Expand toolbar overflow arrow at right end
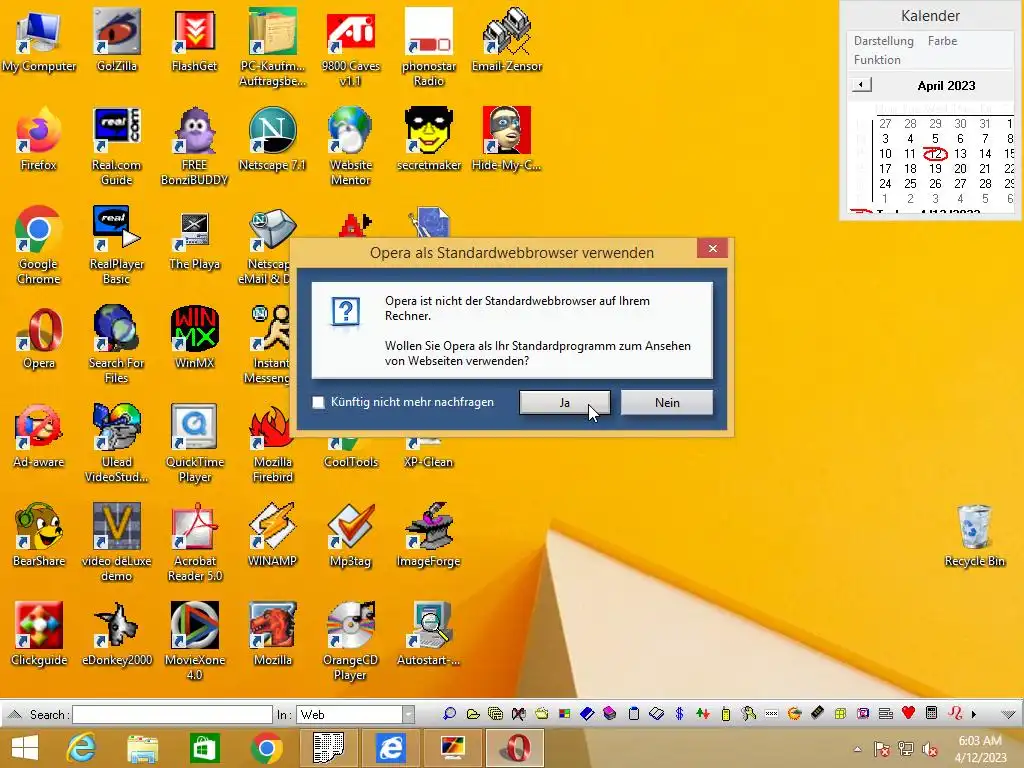The image size is (1024, 768). (x=974, y=714)
